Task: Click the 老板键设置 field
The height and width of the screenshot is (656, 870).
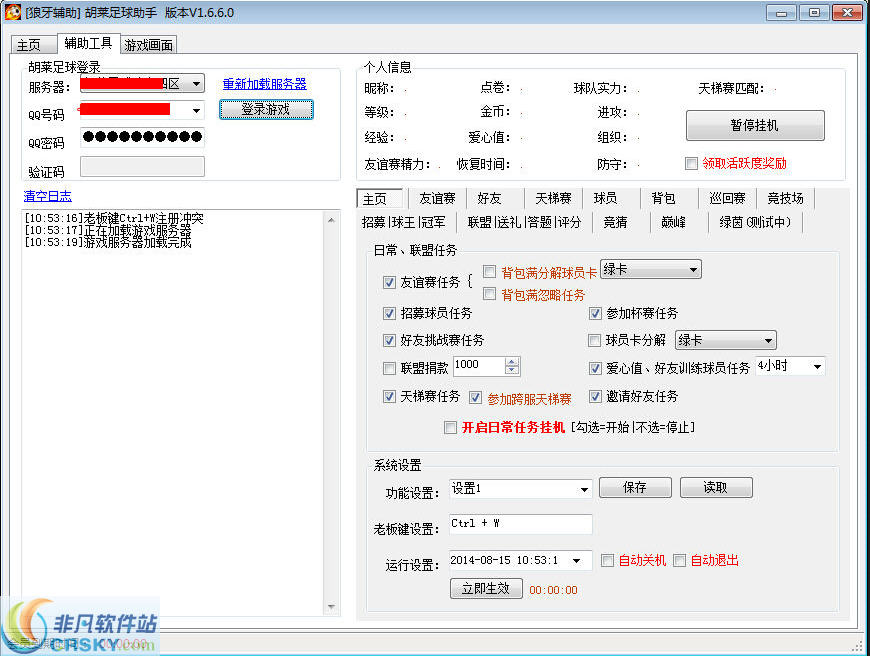Action: [520, 524]
